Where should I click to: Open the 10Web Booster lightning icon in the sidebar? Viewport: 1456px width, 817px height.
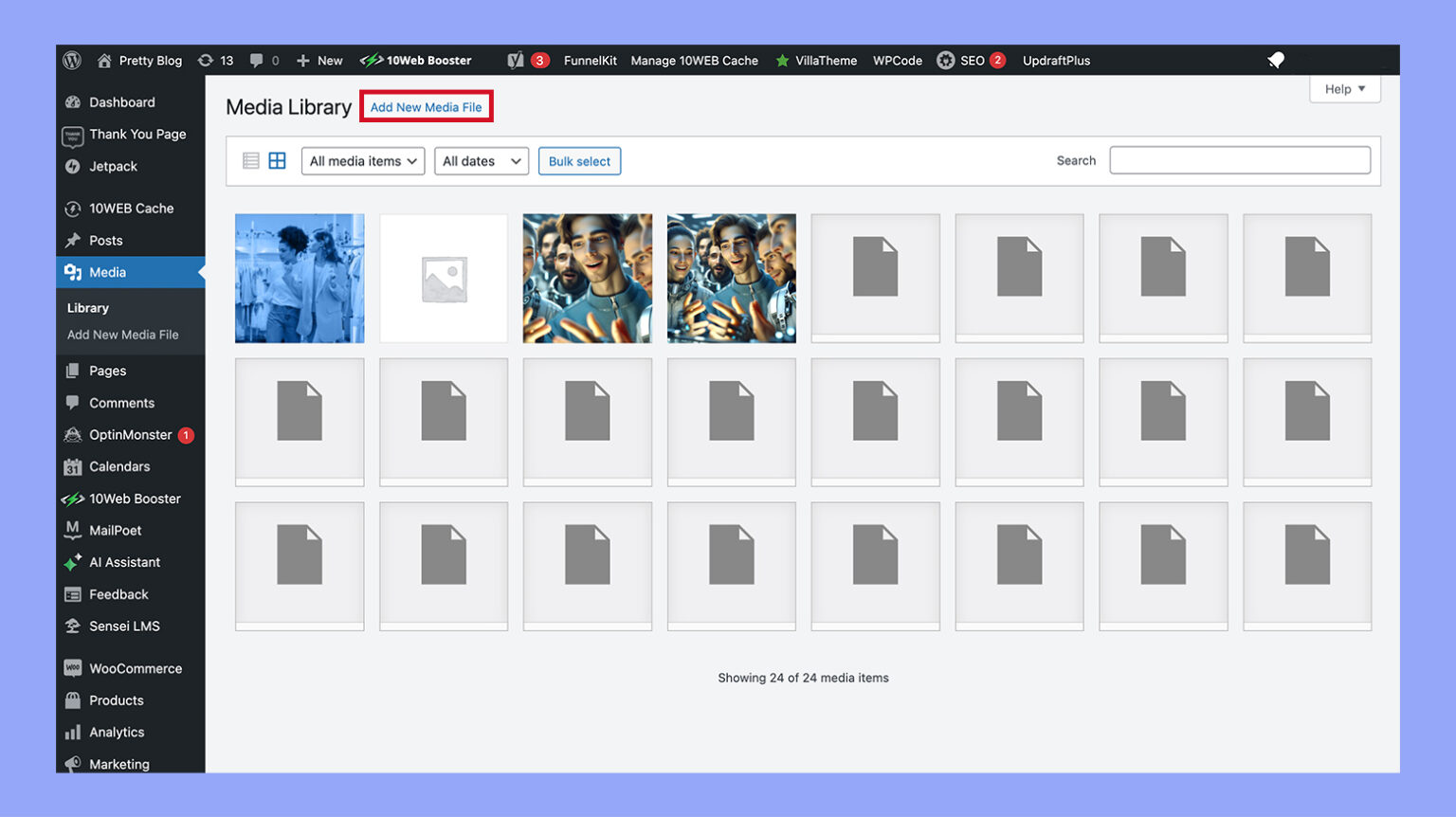click(73, 499)
